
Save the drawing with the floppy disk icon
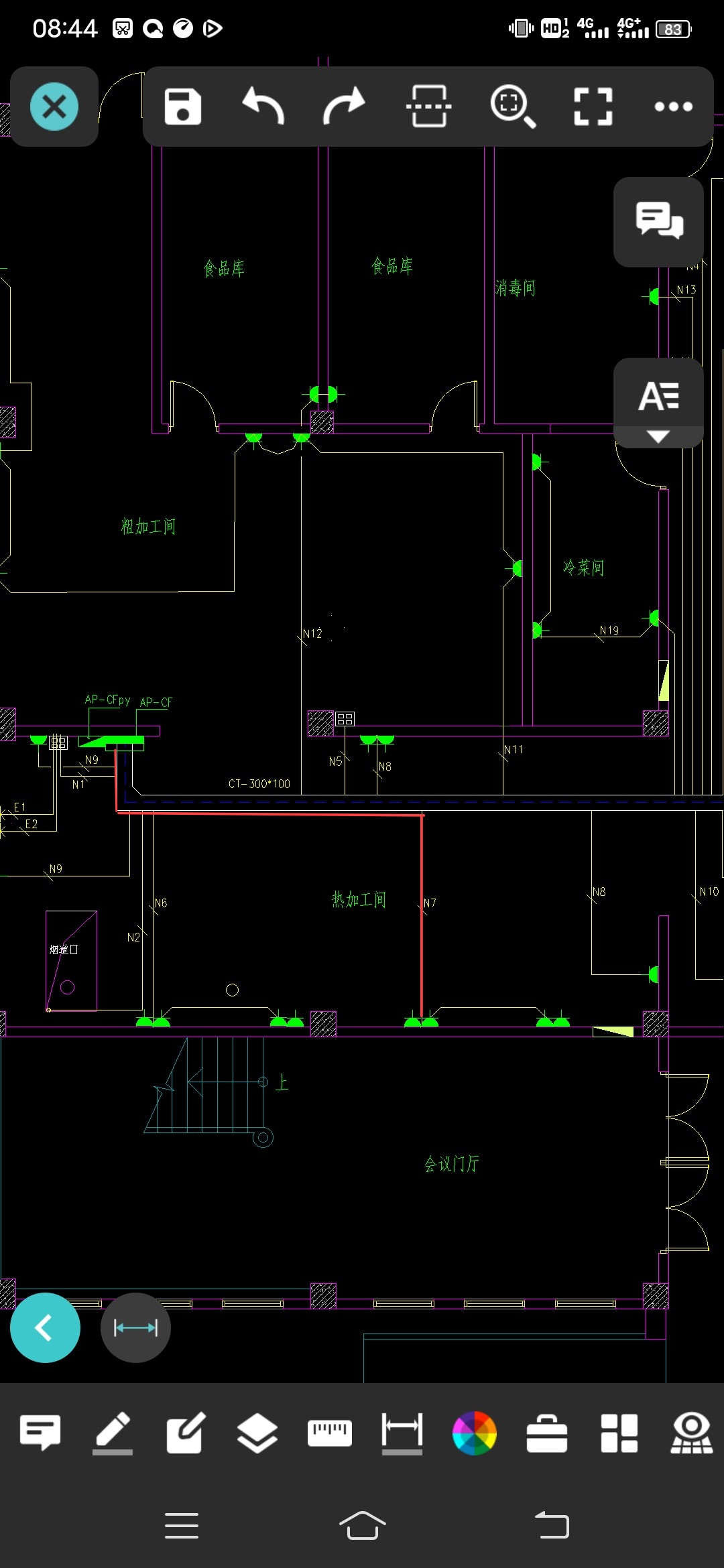183,107
